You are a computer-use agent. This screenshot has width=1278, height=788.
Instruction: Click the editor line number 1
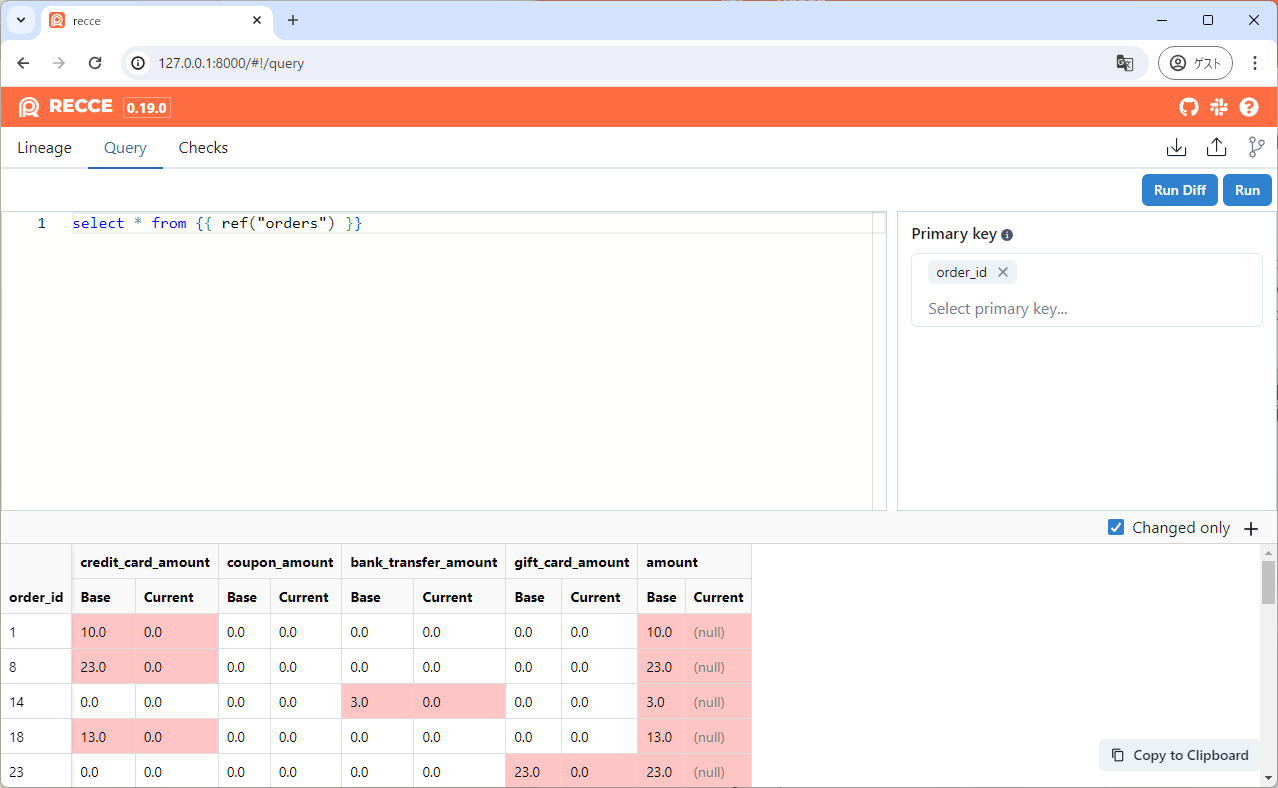(41, 223)
